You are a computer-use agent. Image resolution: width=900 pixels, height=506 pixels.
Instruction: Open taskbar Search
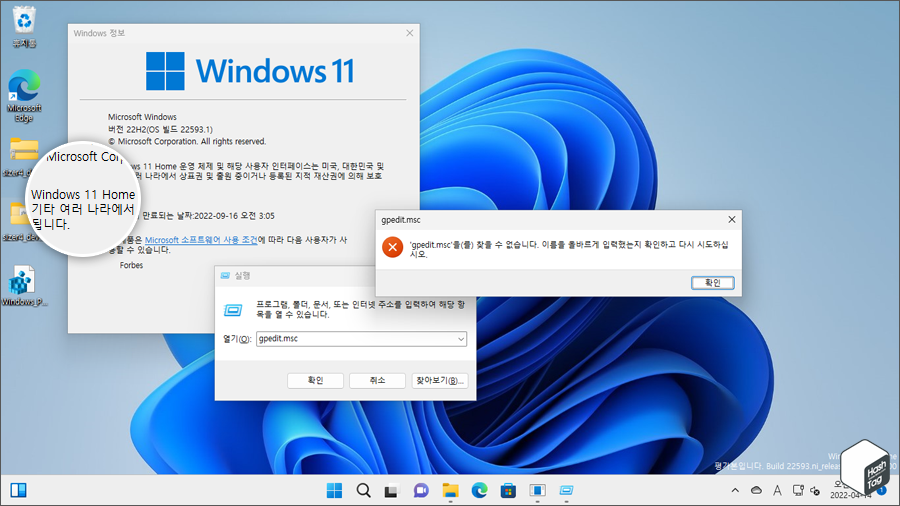point(363,491)
